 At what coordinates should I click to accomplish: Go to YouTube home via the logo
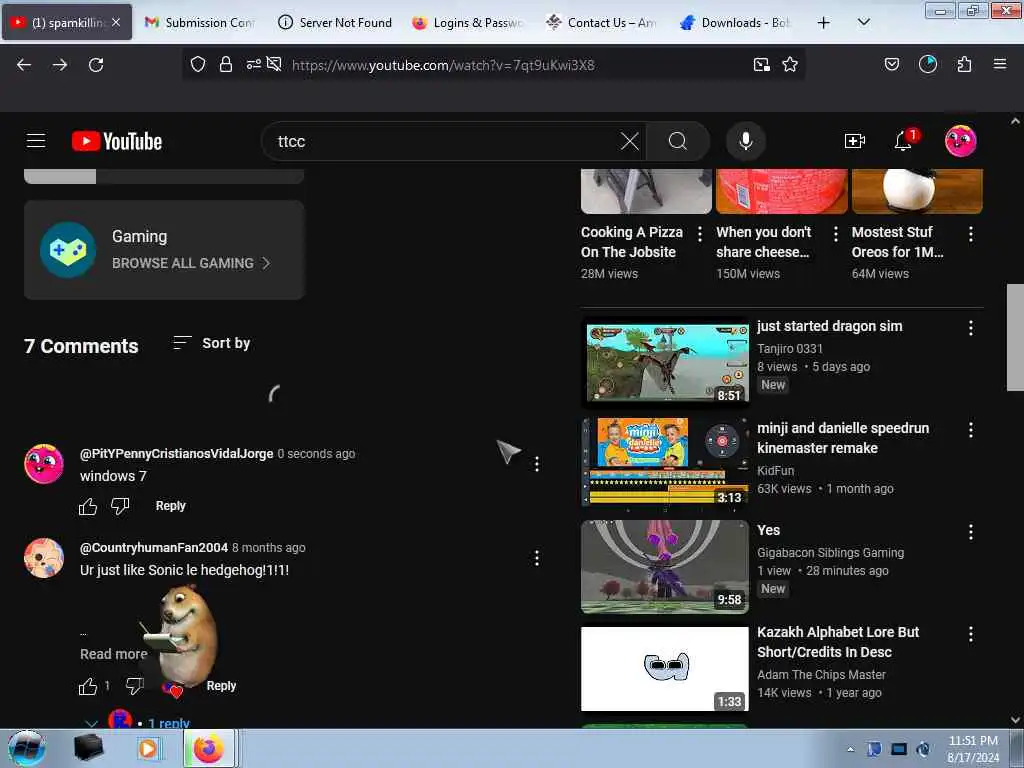click(117, 141)
